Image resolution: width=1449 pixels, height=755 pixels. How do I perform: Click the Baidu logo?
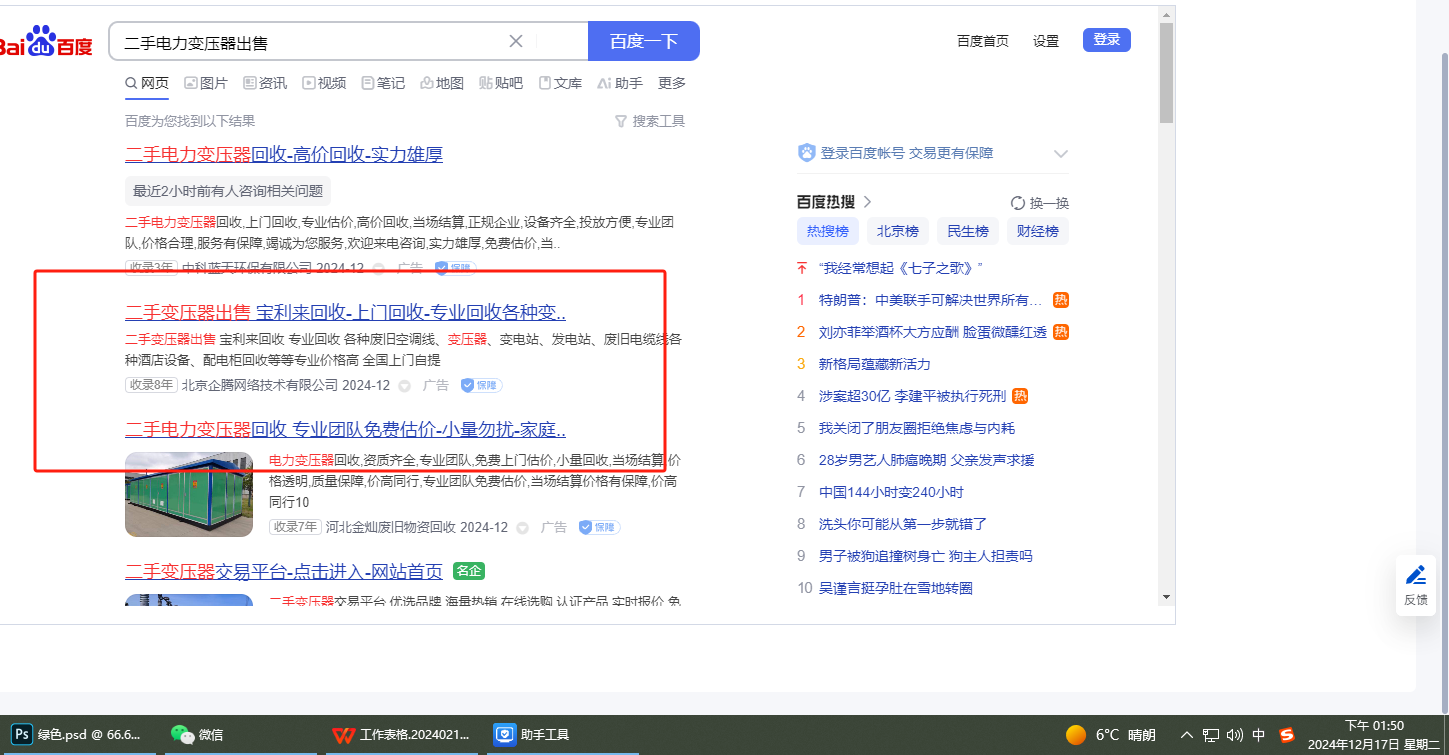point(46,42)
